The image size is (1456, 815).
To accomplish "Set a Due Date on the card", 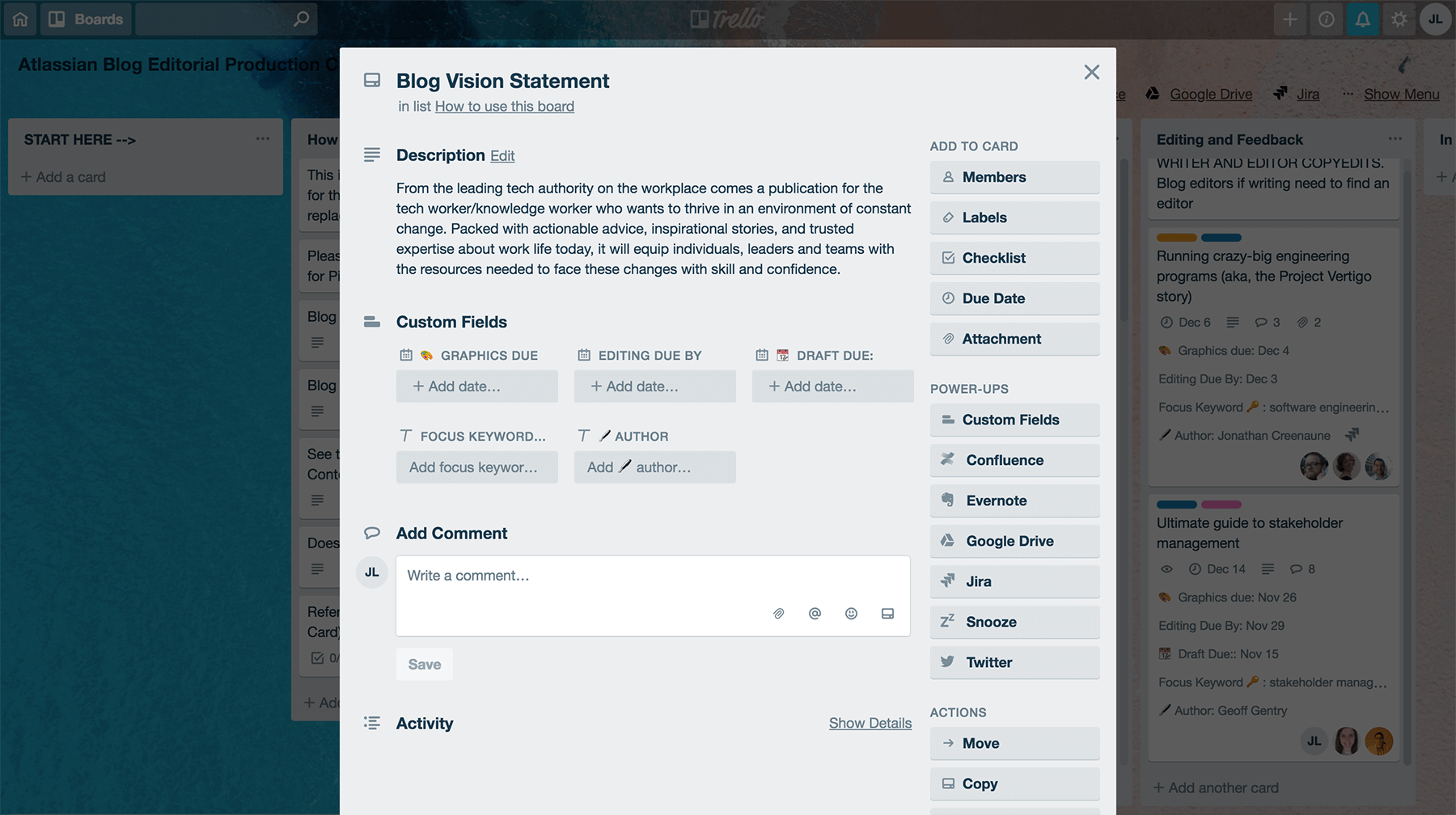I will [1015, 298].
